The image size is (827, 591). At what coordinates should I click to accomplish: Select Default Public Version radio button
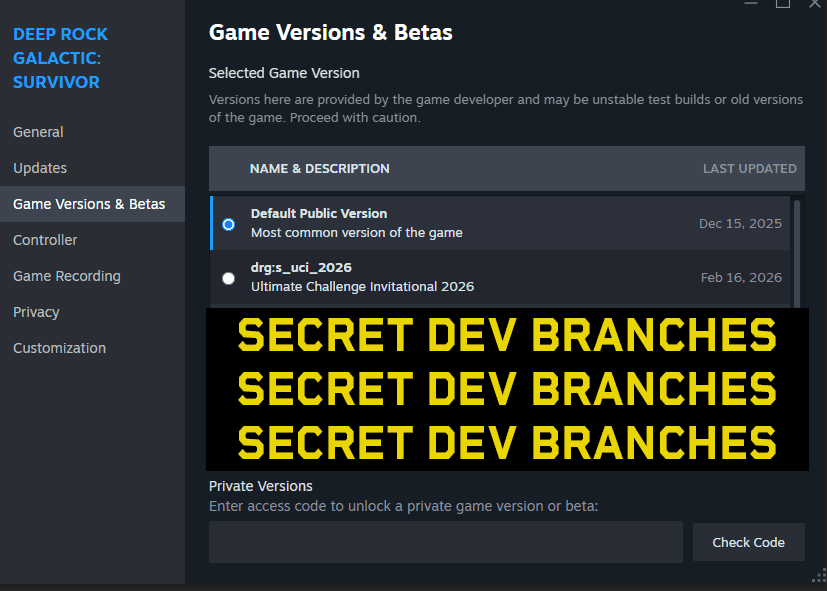(228, 225)
